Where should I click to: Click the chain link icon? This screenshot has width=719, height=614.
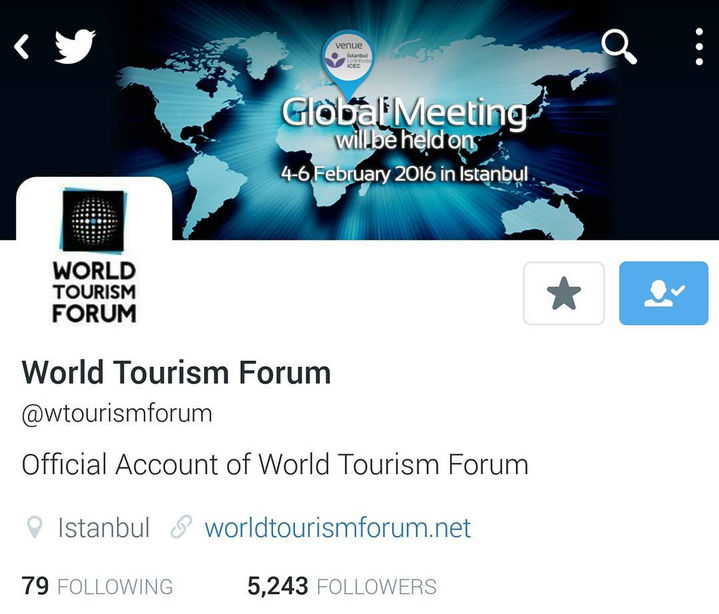point(181,527)
